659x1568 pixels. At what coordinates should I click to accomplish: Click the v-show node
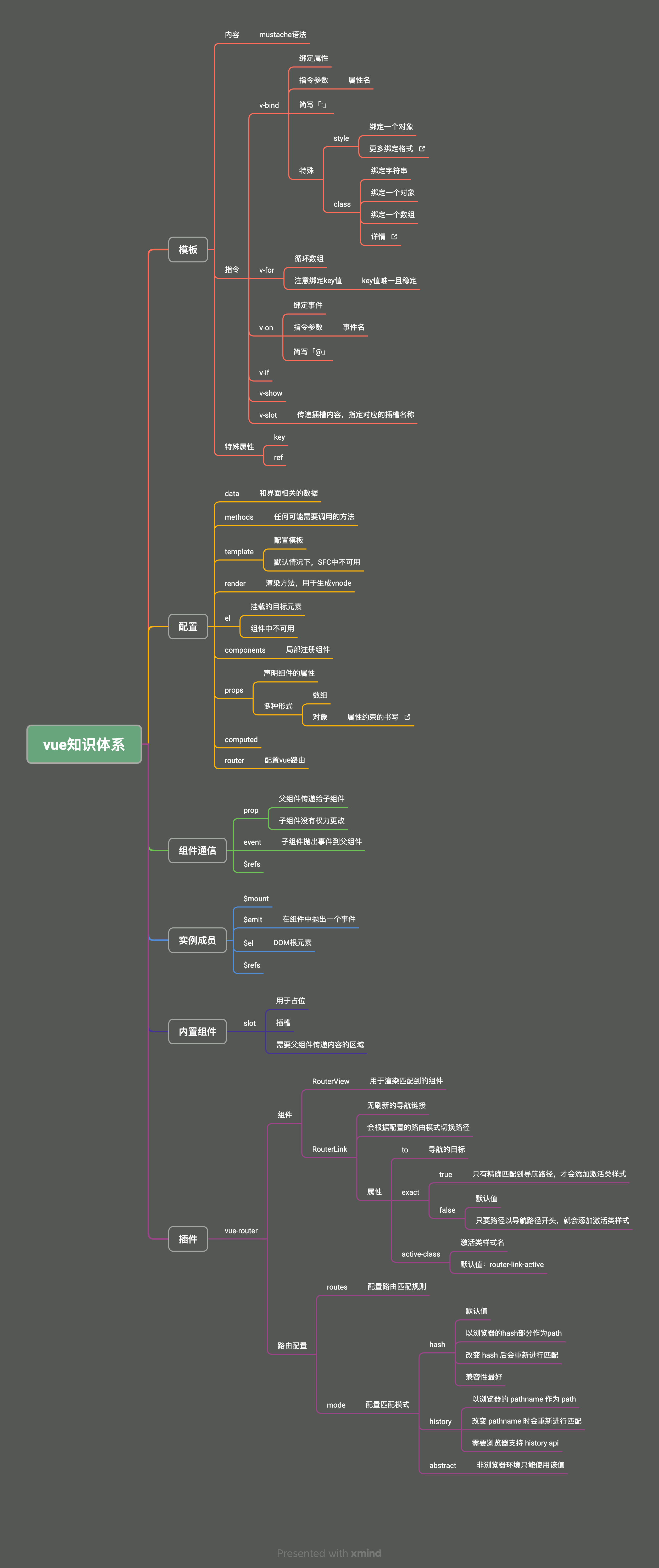coord(271,393)
